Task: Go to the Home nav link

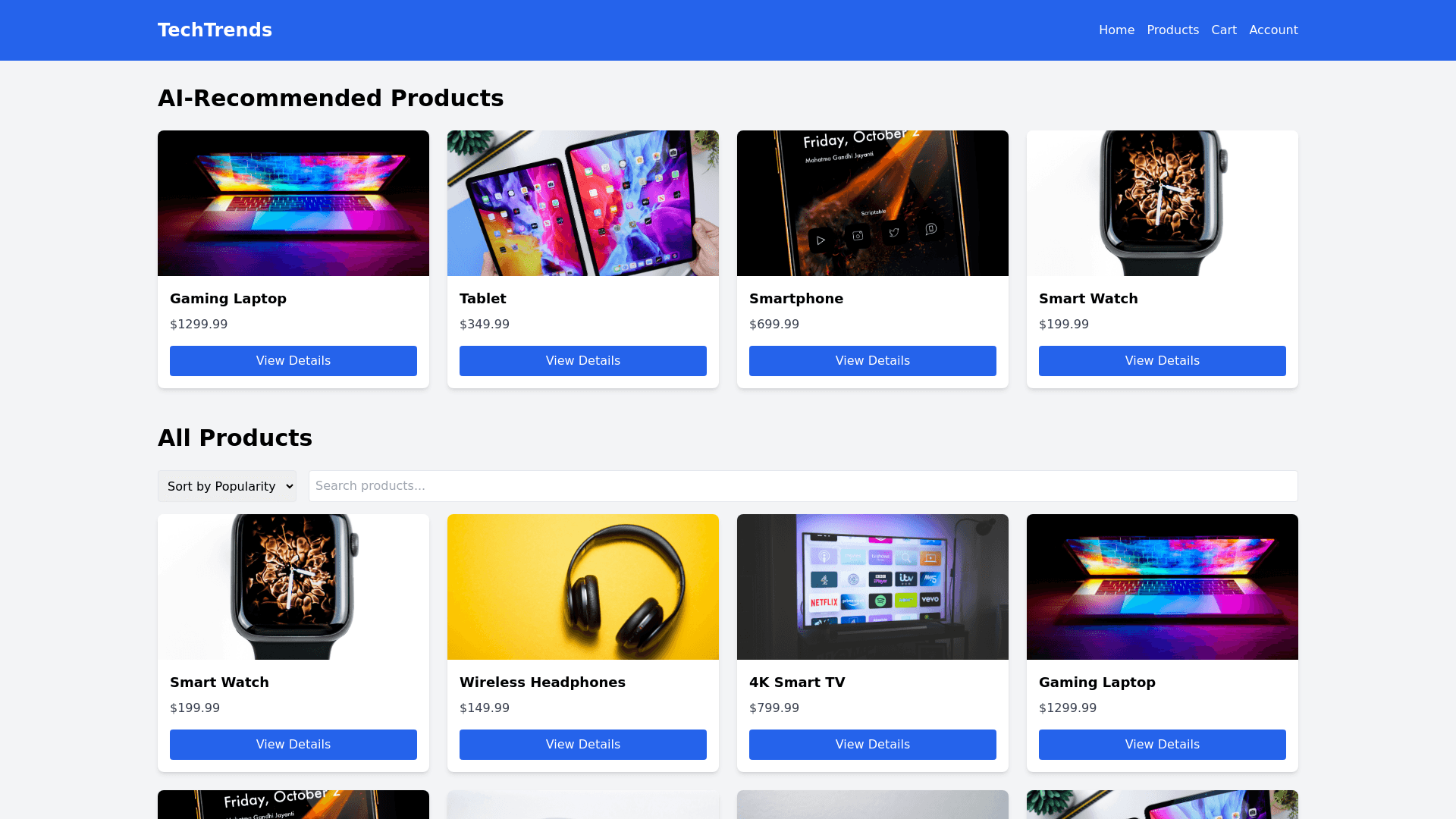Action: point(1116,30)
